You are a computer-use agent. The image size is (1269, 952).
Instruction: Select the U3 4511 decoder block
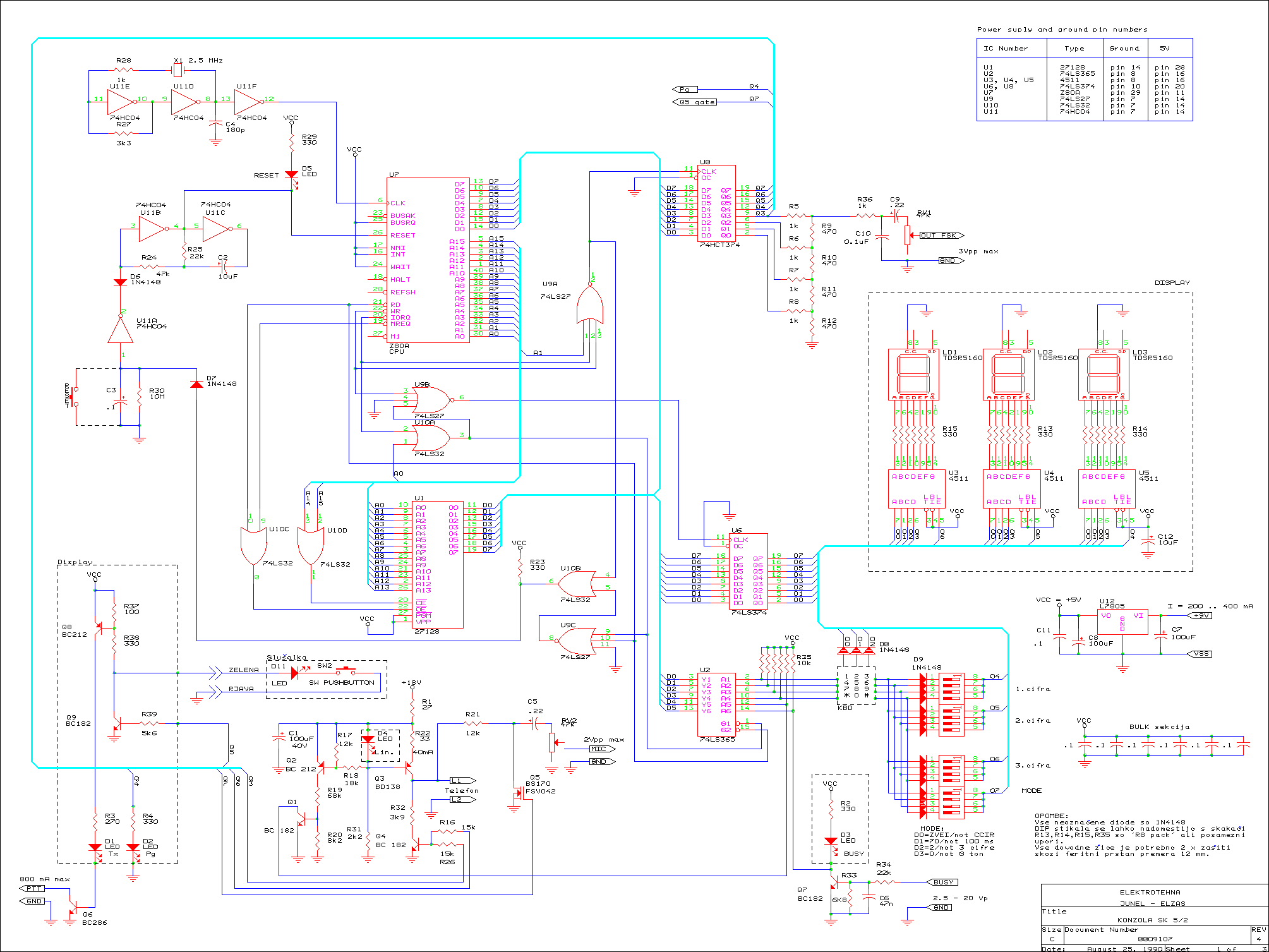(x=917, y=488)
